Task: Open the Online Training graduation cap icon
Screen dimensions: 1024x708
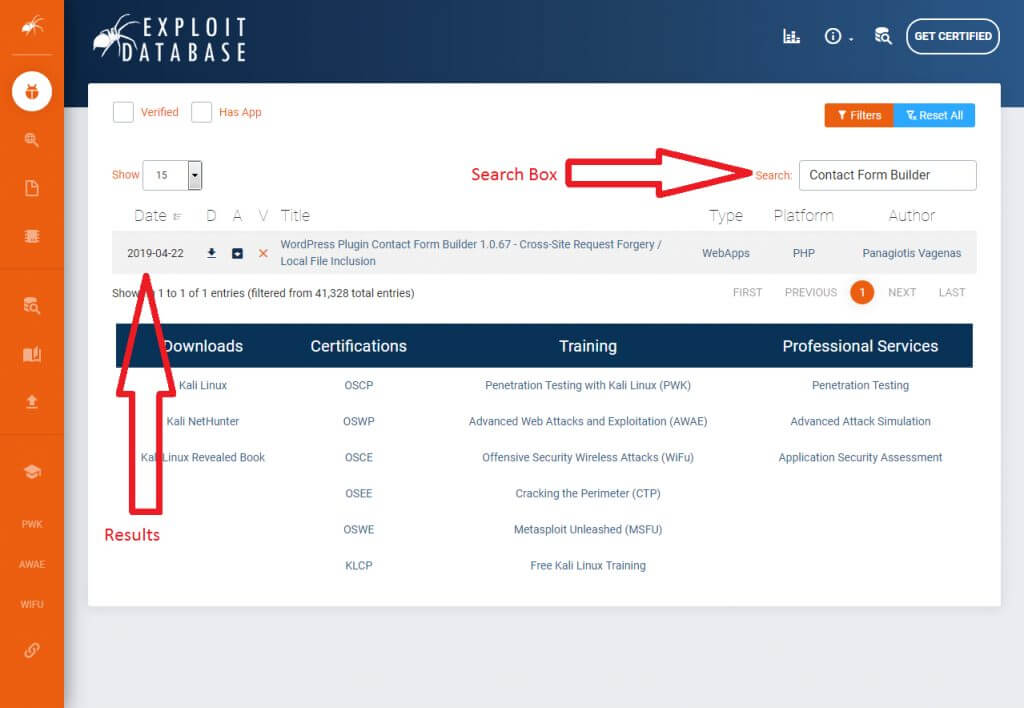Action: point(31,472)
